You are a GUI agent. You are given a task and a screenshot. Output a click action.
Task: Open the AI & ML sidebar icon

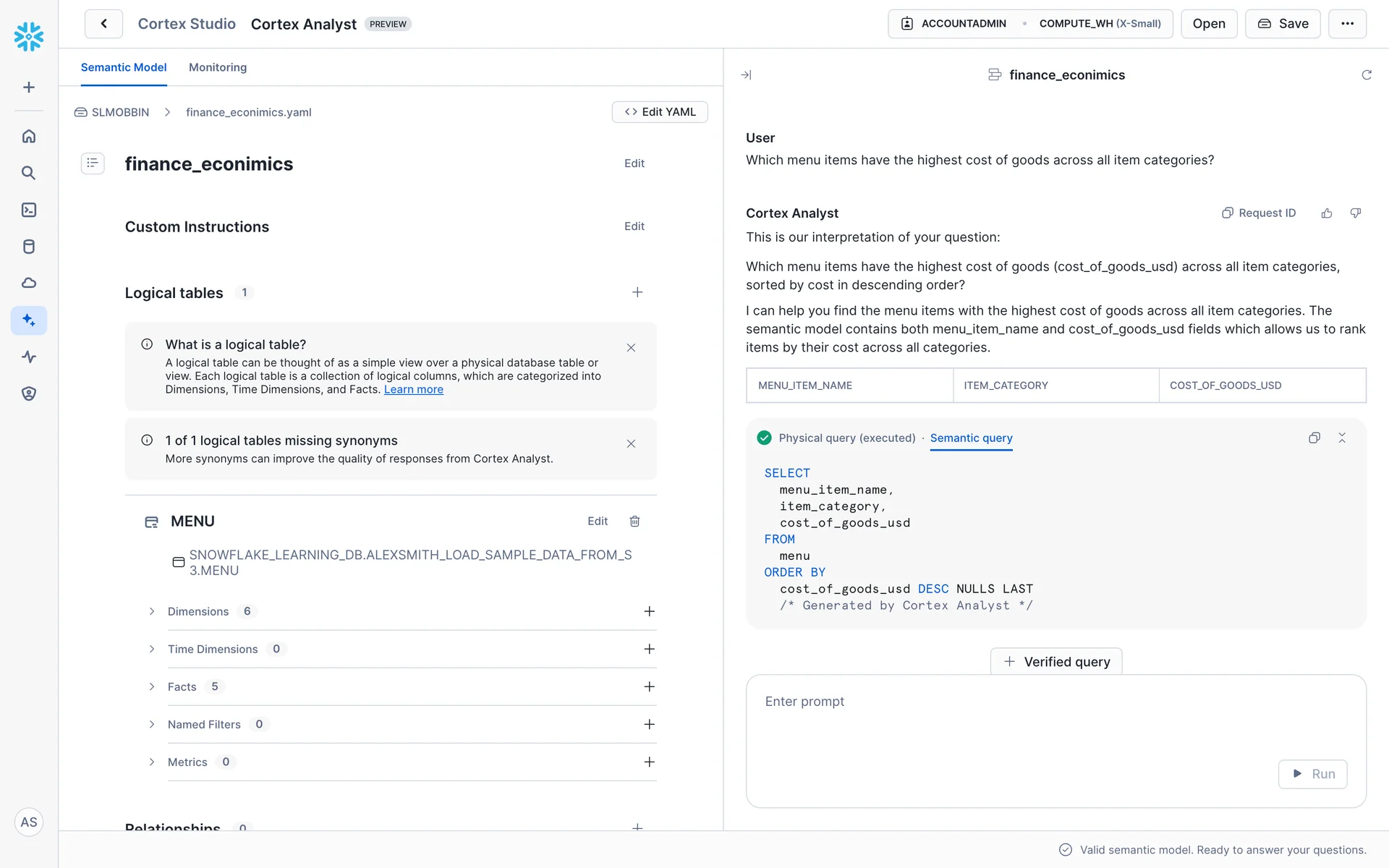[x=29, y=320]
